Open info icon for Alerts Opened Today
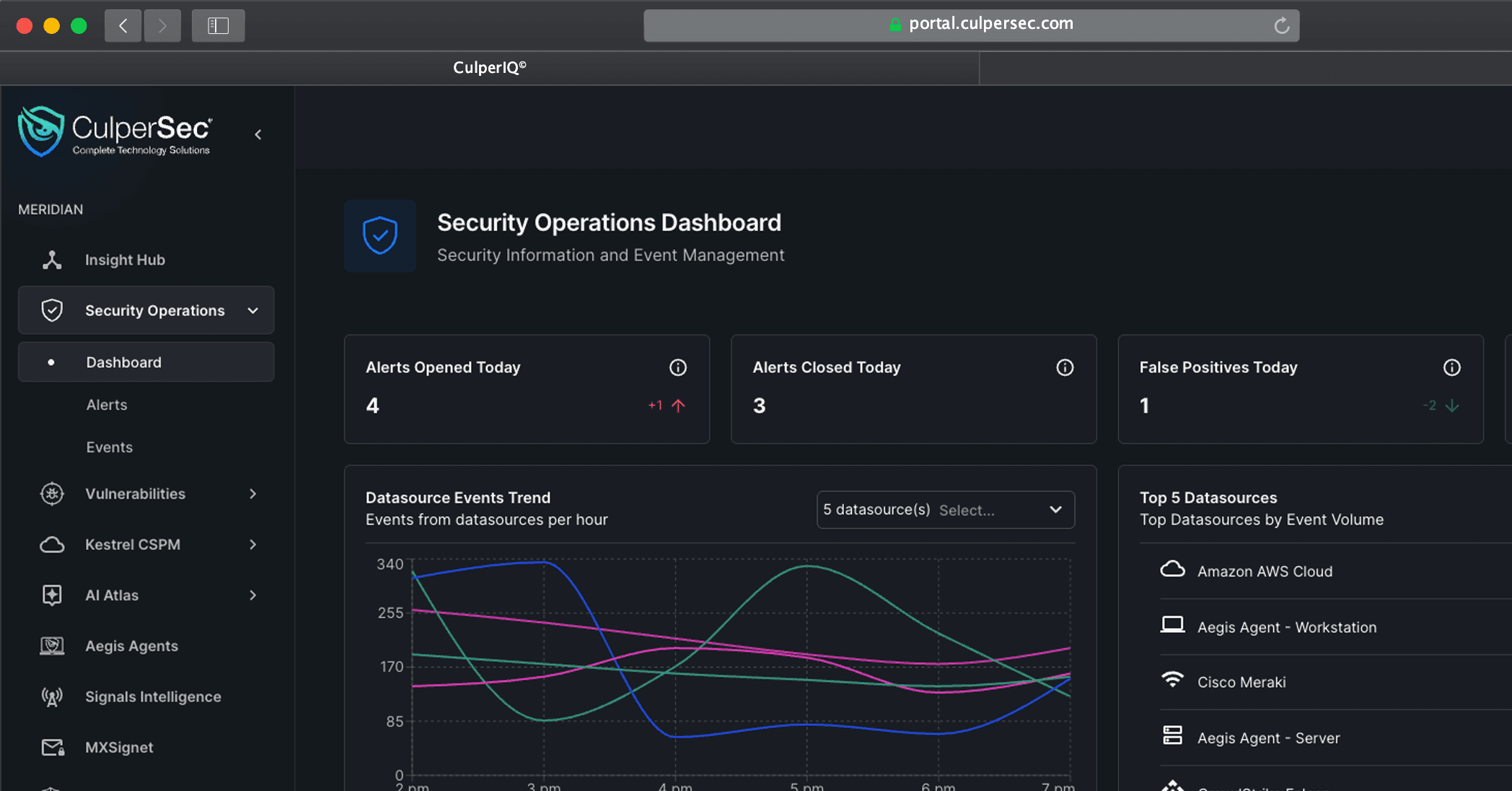 (x=678, y=367)
